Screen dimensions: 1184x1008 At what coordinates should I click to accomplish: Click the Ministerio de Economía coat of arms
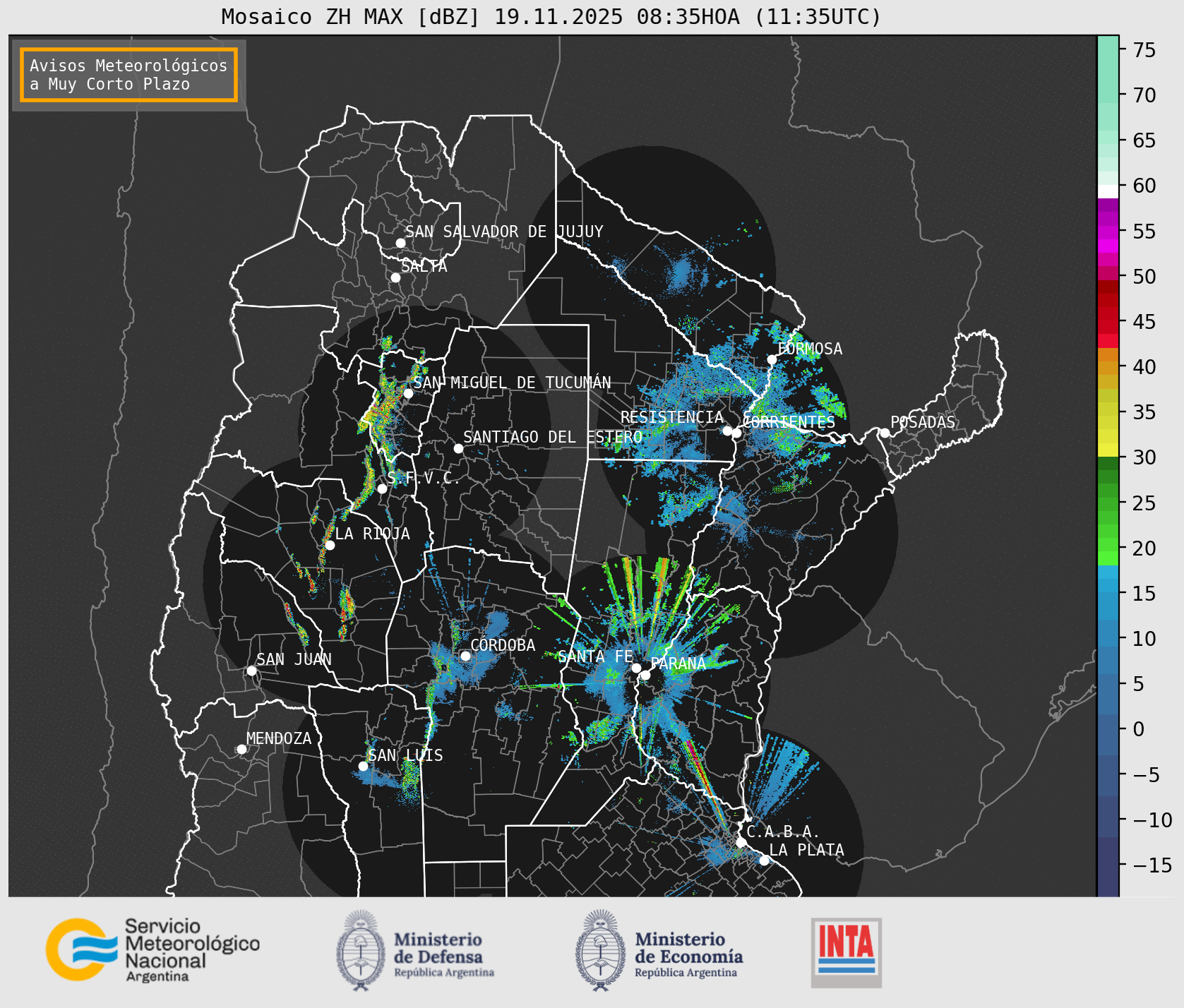coord(601,950)
